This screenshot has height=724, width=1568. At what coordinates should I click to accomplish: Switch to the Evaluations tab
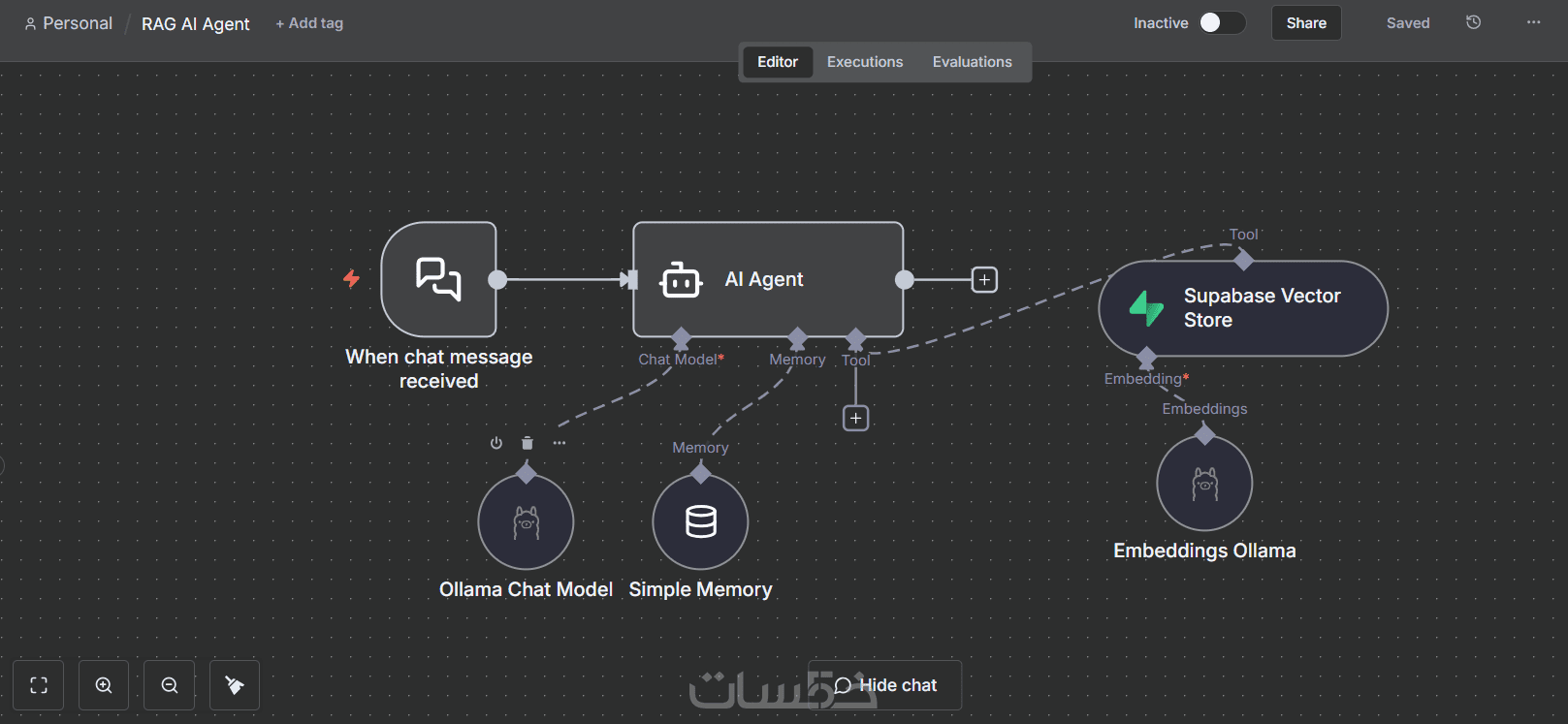pyautogui.click(x=972, y=62)
